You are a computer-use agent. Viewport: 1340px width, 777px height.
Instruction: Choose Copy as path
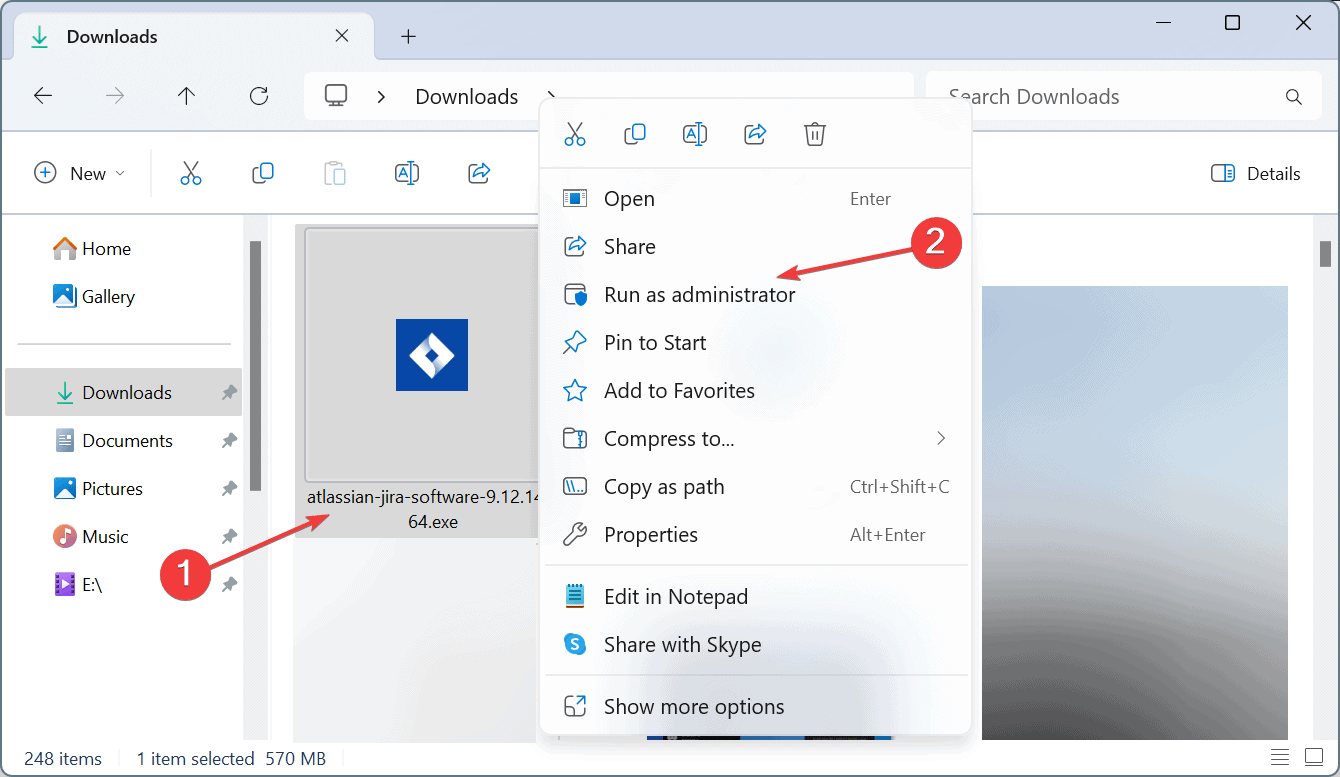(755, 486)
